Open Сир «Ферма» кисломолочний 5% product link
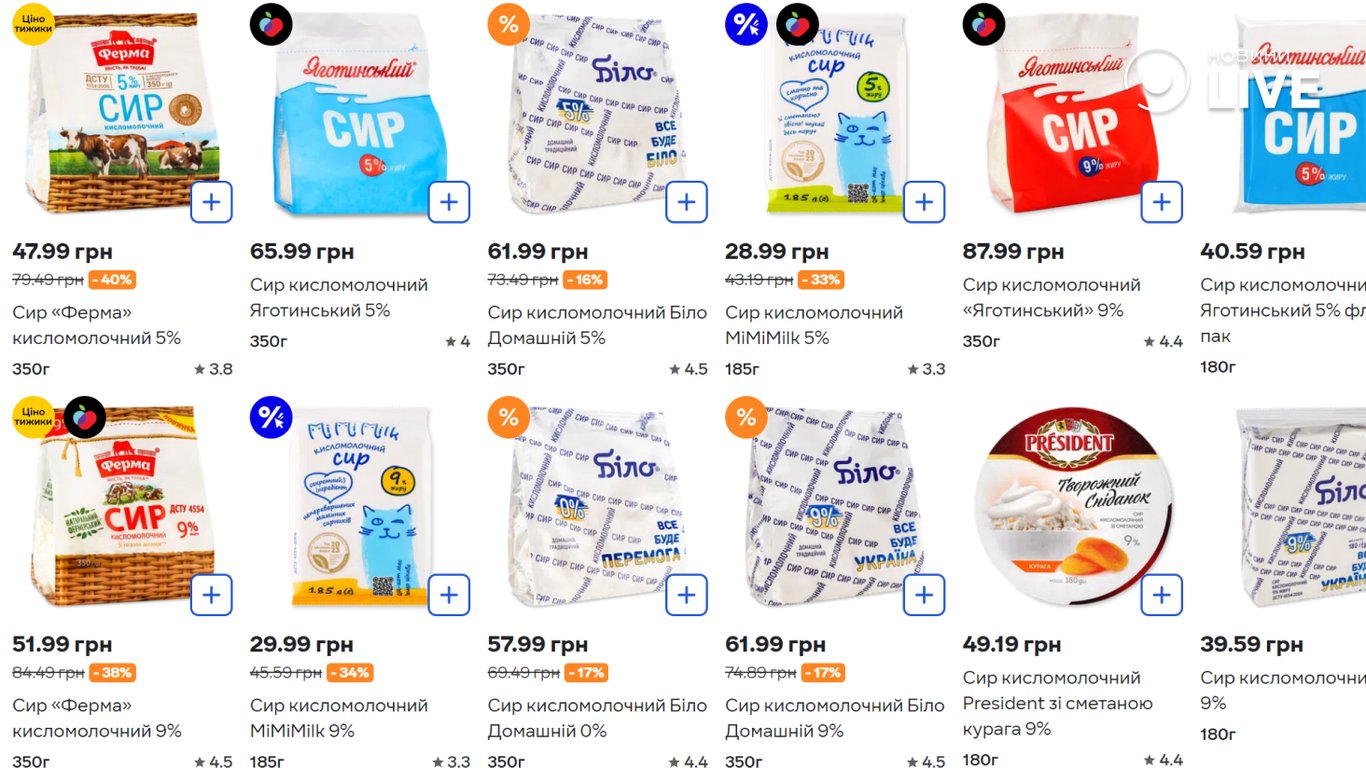1366x768 pixels. click(97, 325)
